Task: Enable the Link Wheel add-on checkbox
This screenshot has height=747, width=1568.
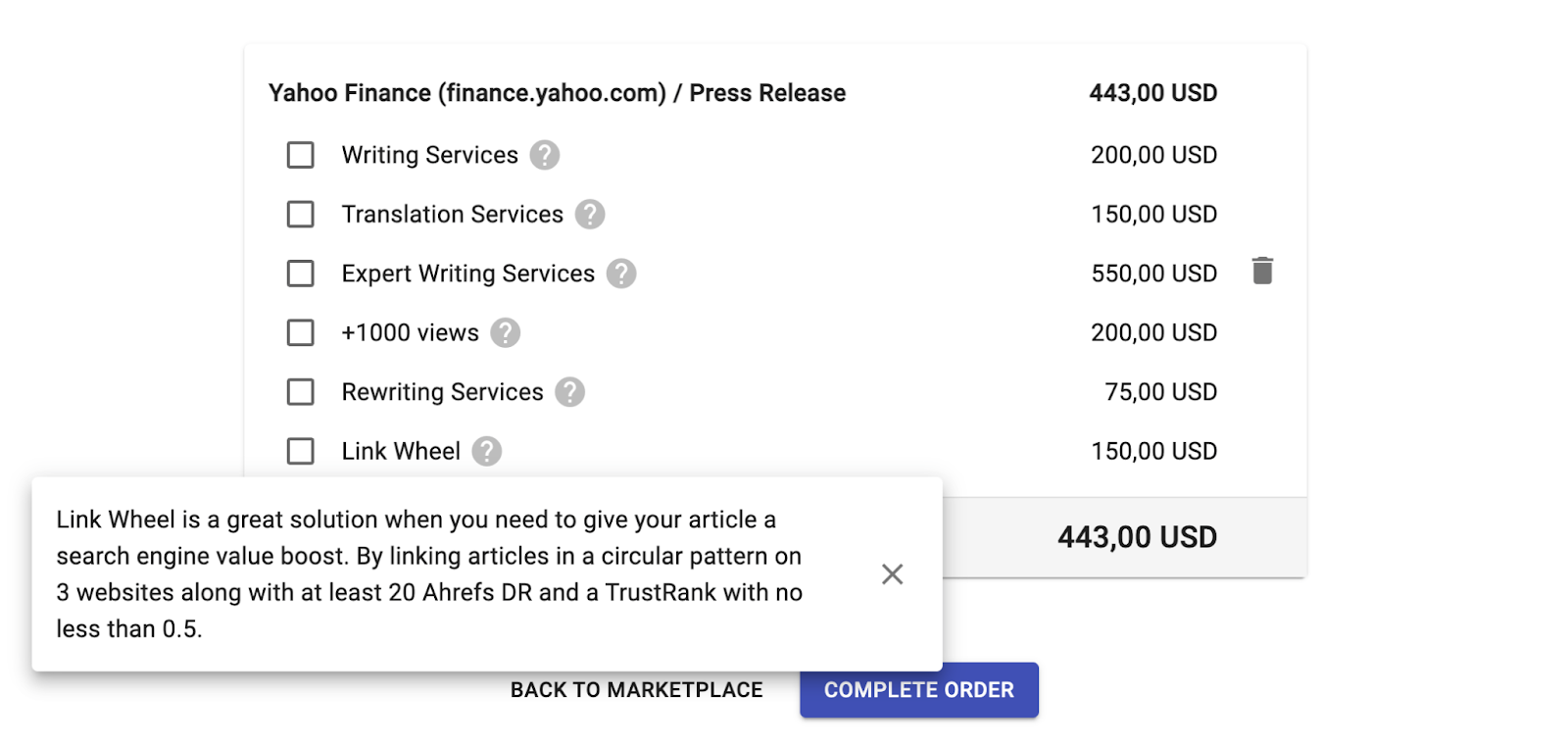Action: pyautogui.click(x=301, y=451)
